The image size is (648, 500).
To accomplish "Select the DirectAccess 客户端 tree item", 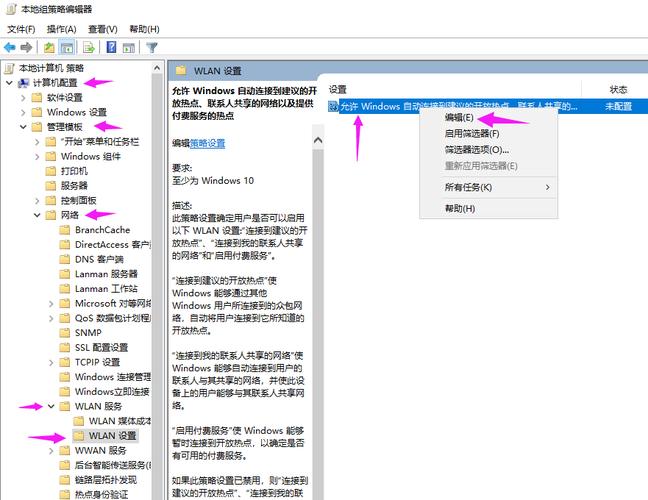I will pyautogui.click(x=113, y=244).
